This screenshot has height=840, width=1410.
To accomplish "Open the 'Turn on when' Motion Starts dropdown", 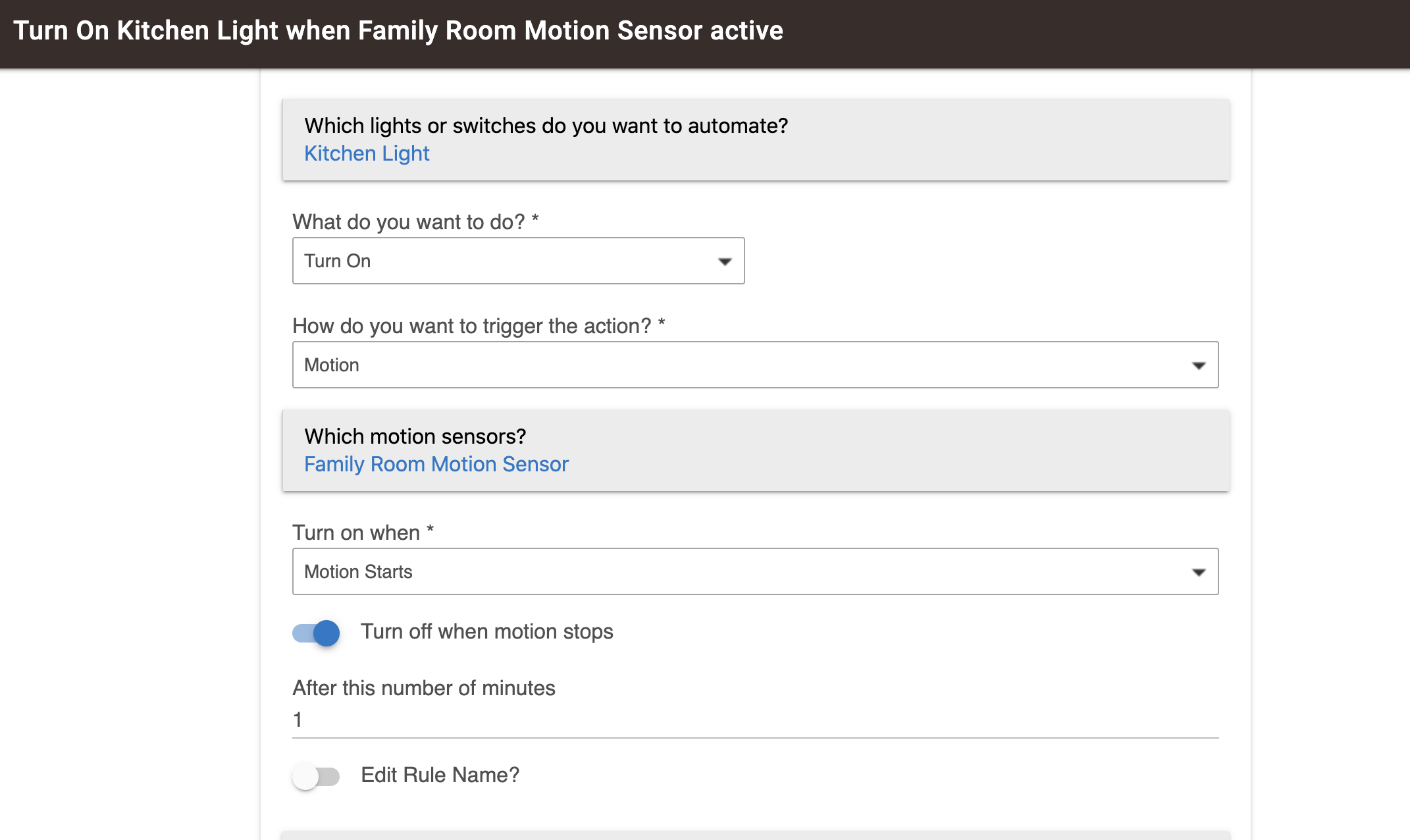I will (756, 571).
